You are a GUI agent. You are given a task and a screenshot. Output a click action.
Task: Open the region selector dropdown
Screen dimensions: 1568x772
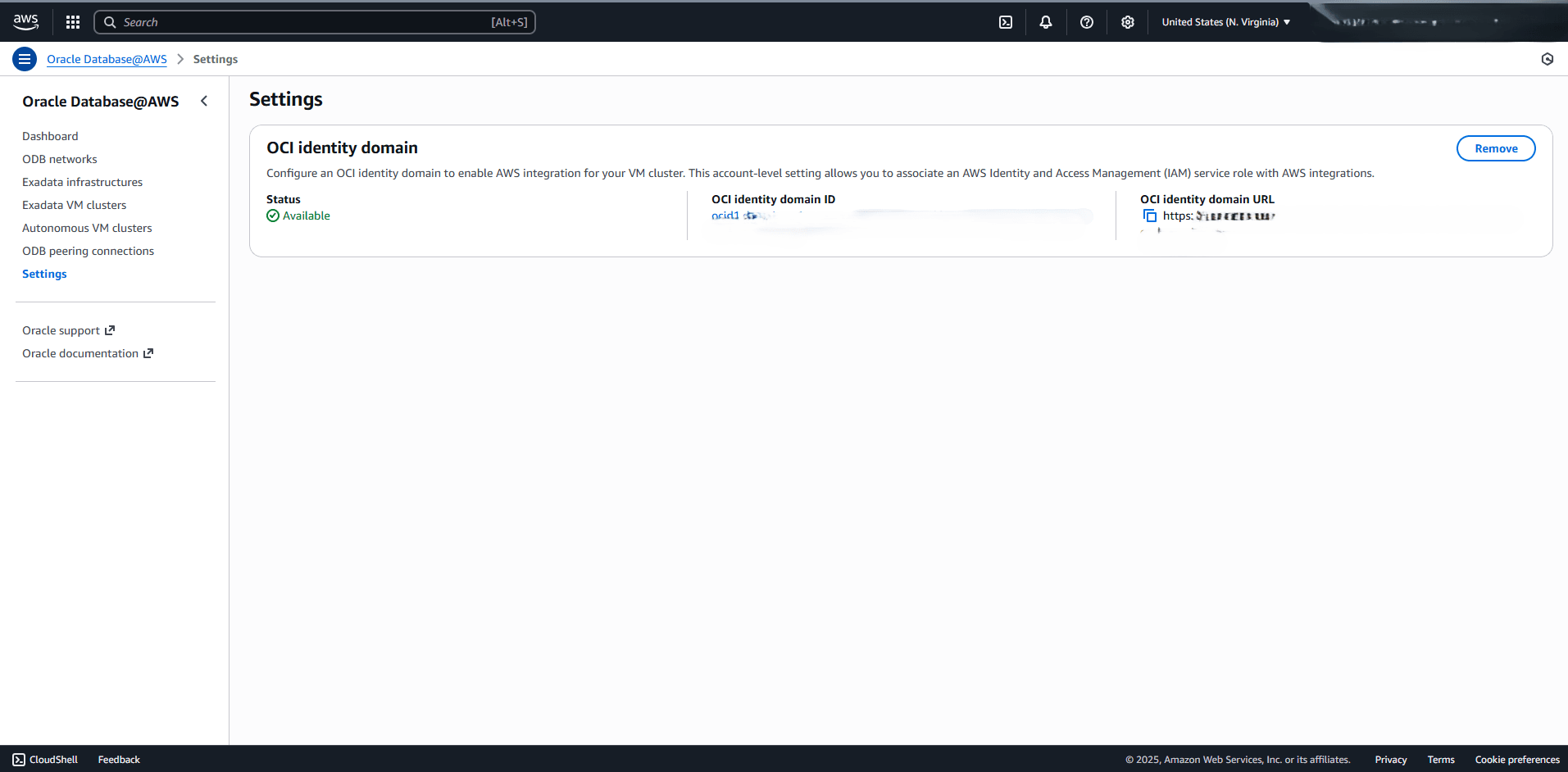[x=1225, y=22]
